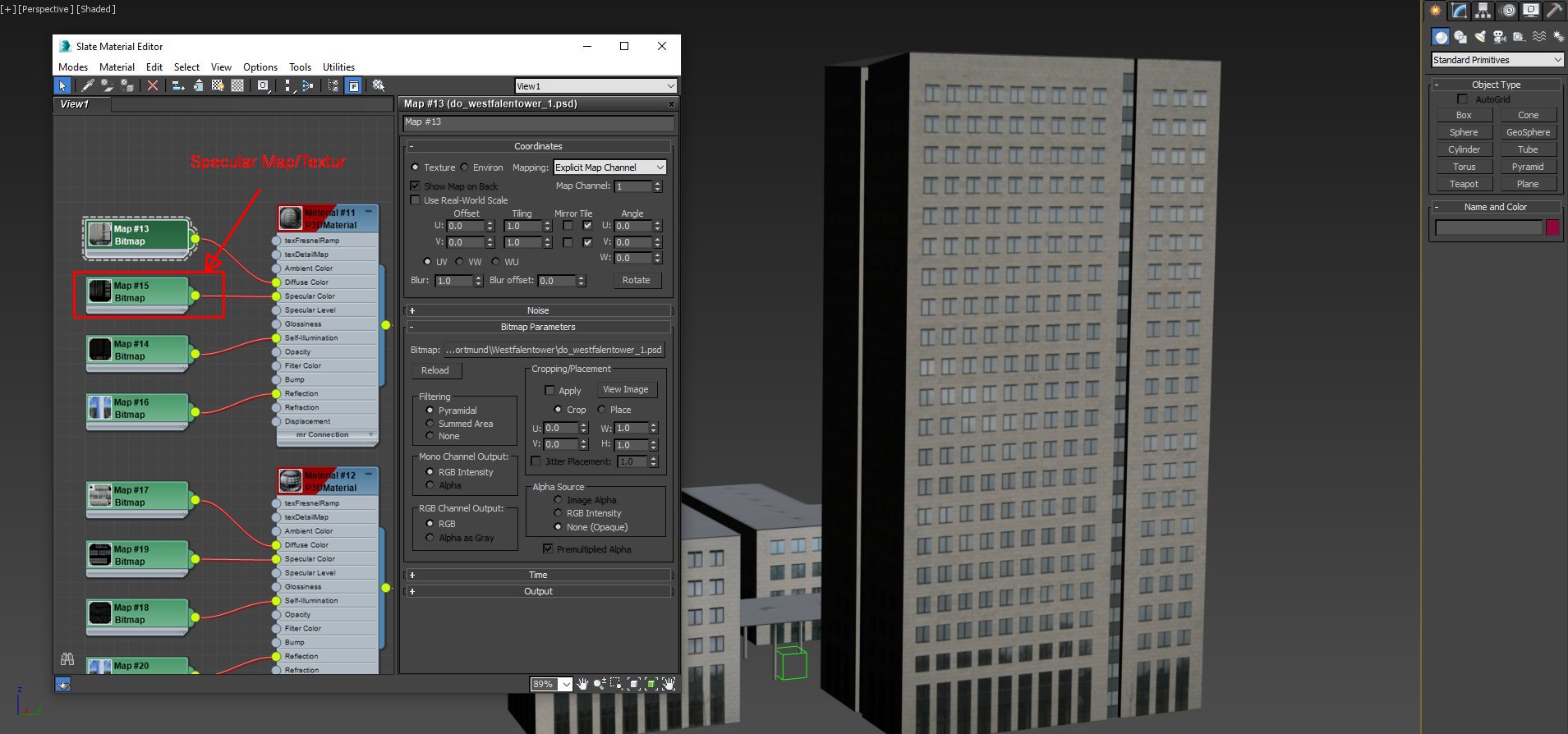Click Zoom Region tool in Slate navigation
Viewport: 1568px width, 734px height.
pyautogui.click(x=616, y=684)
